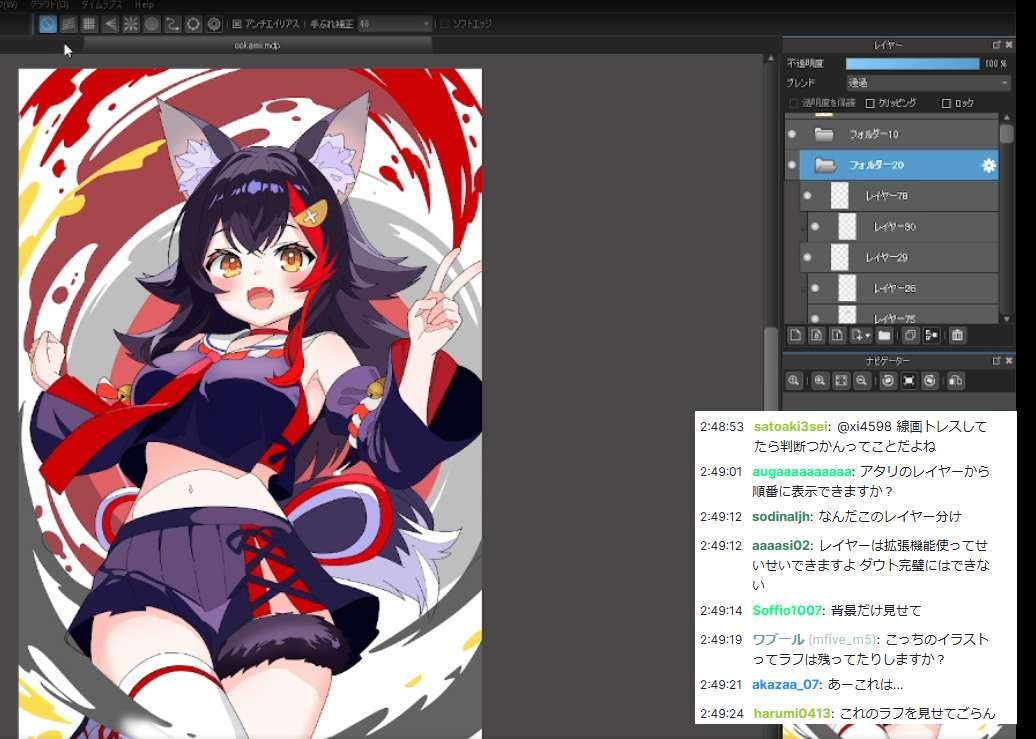
Task: Enable the curve snap guide
Action: tap(172, 24)
